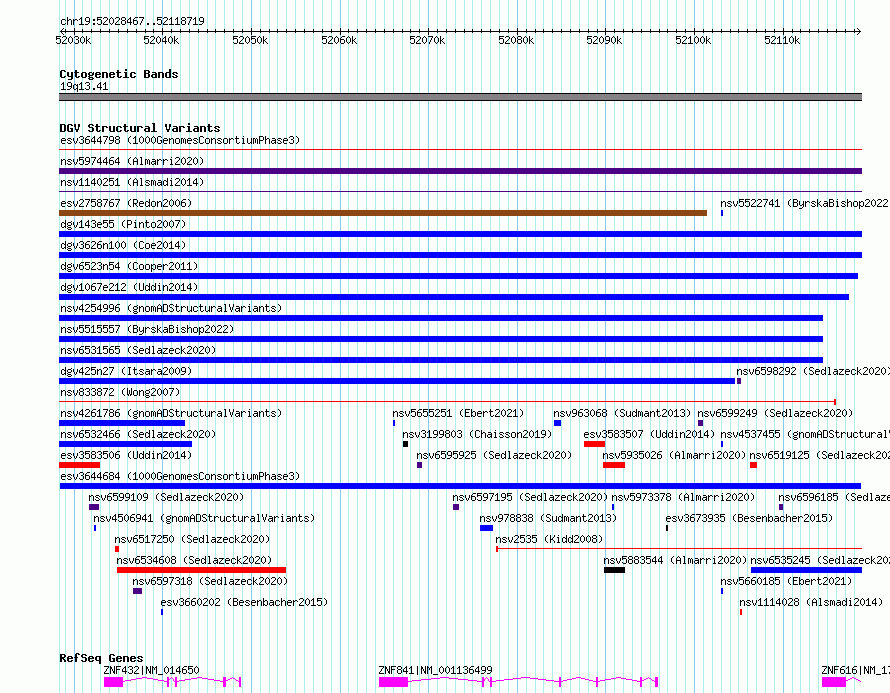The height and width of the screenshot is (693, 890).
Task: Click the nsv833872 Wong2007 label
Action: (120, 392)
